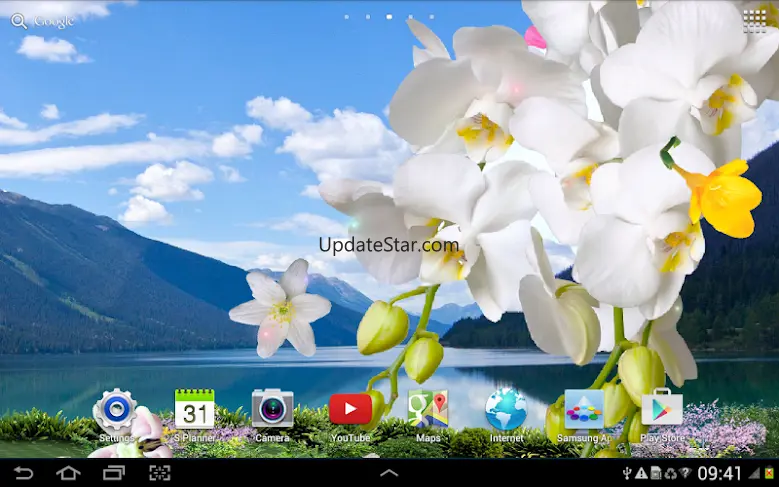Open the apps grid drawer
The width and height of the screenshot is (779, 487).
(754, 21)
